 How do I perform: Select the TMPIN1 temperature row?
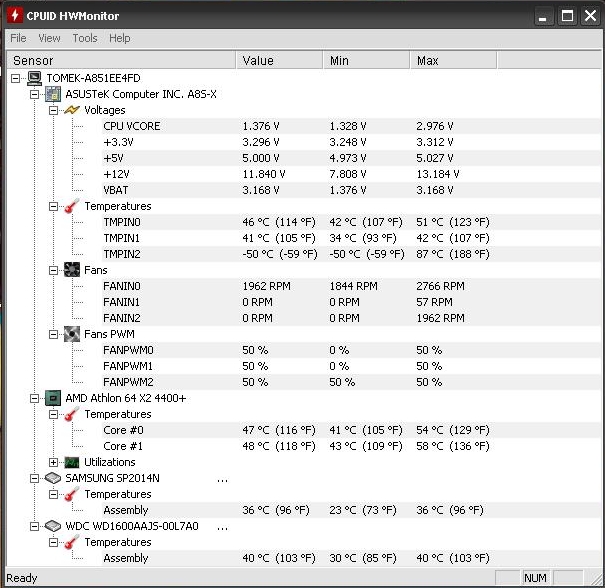[x=351, y=238]
